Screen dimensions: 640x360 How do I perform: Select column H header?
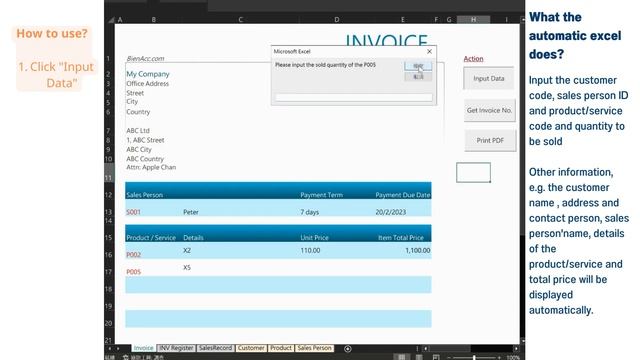click(473, 19)
